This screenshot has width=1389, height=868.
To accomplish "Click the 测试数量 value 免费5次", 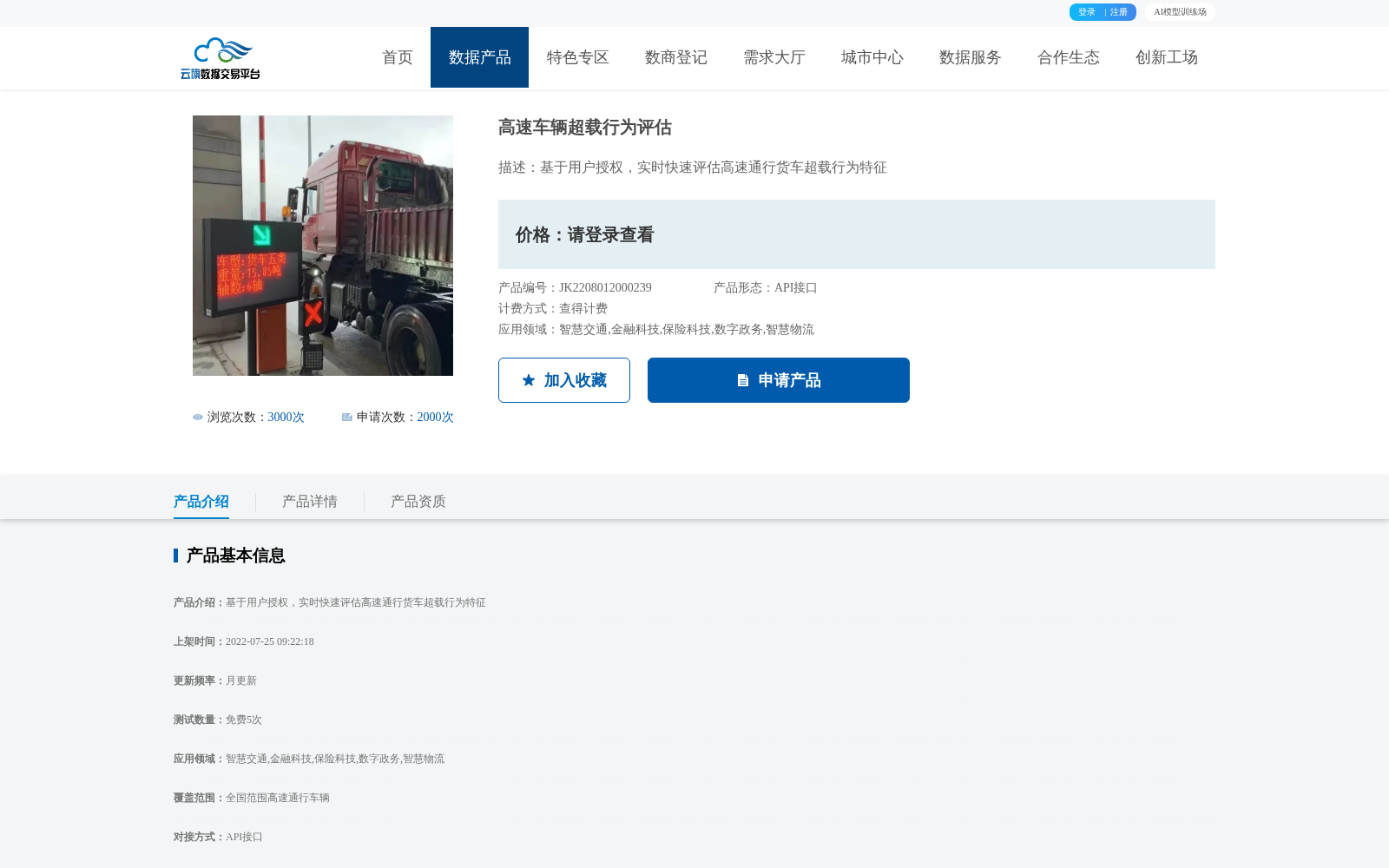I will [x=244, y=720].
